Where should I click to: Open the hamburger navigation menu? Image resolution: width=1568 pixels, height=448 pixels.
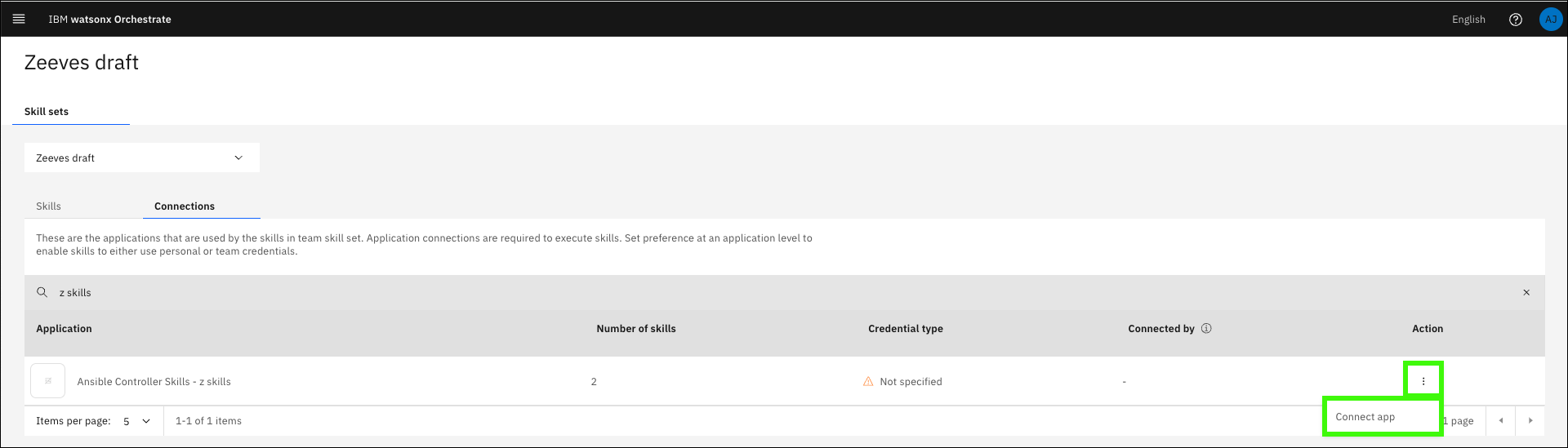[x=19, y=19]
